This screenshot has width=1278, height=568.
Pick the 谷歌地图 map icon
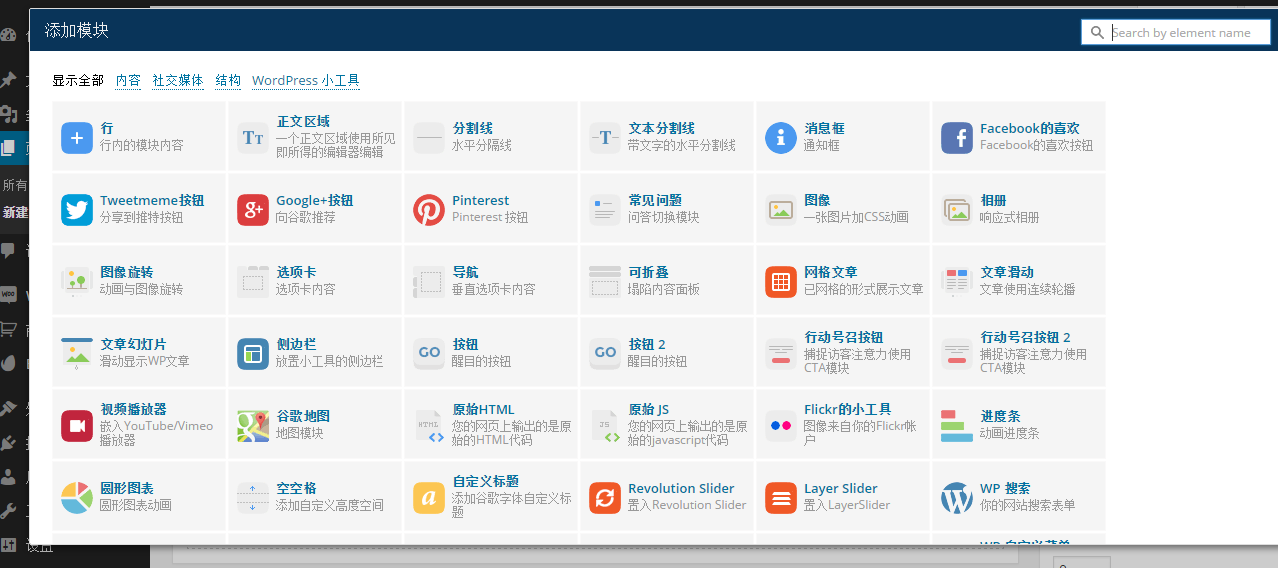click(253, 426)
